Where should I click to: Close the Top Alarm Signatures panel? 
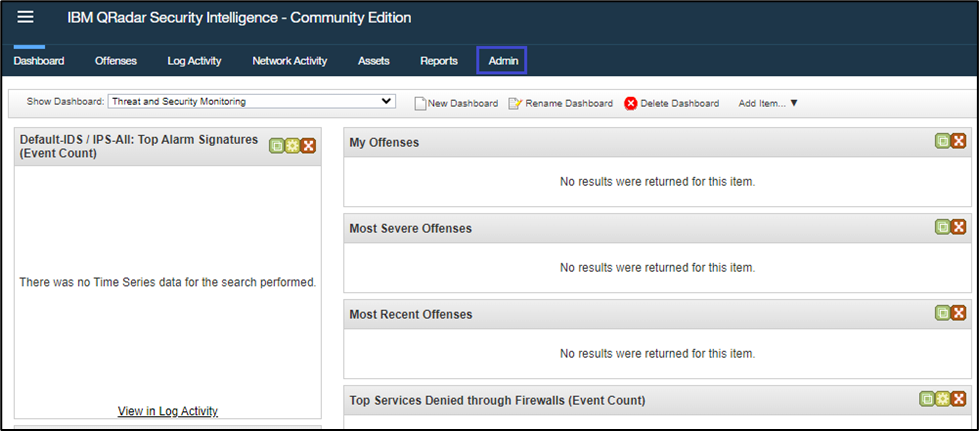click(308, 146)
